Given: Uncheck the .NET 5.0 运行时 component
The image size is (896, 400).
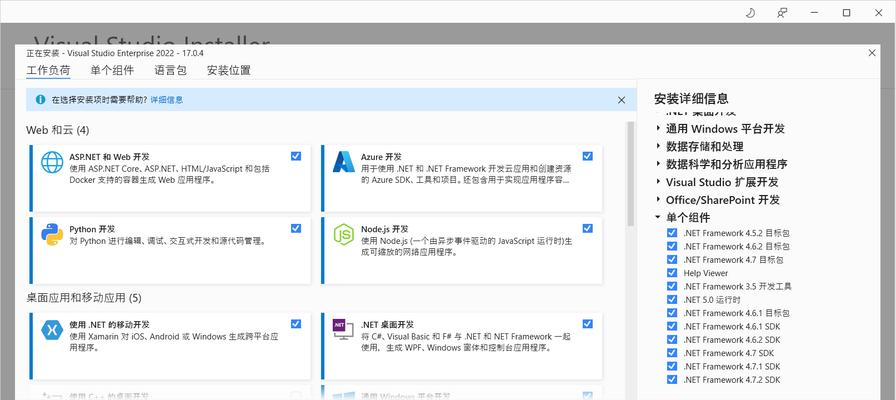Looking at the screenshot, I should click(x=672, y=299).
